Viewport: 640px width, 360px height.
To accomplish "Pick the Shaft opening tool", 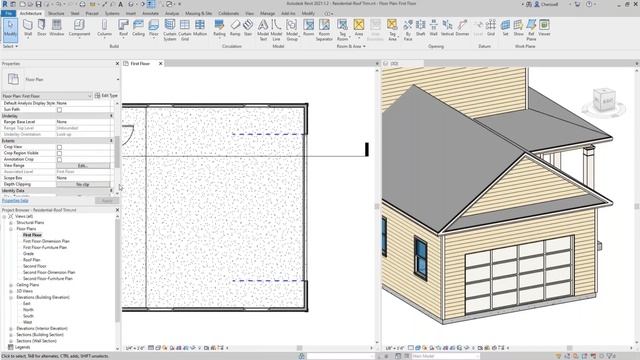I will click(420, 28).
